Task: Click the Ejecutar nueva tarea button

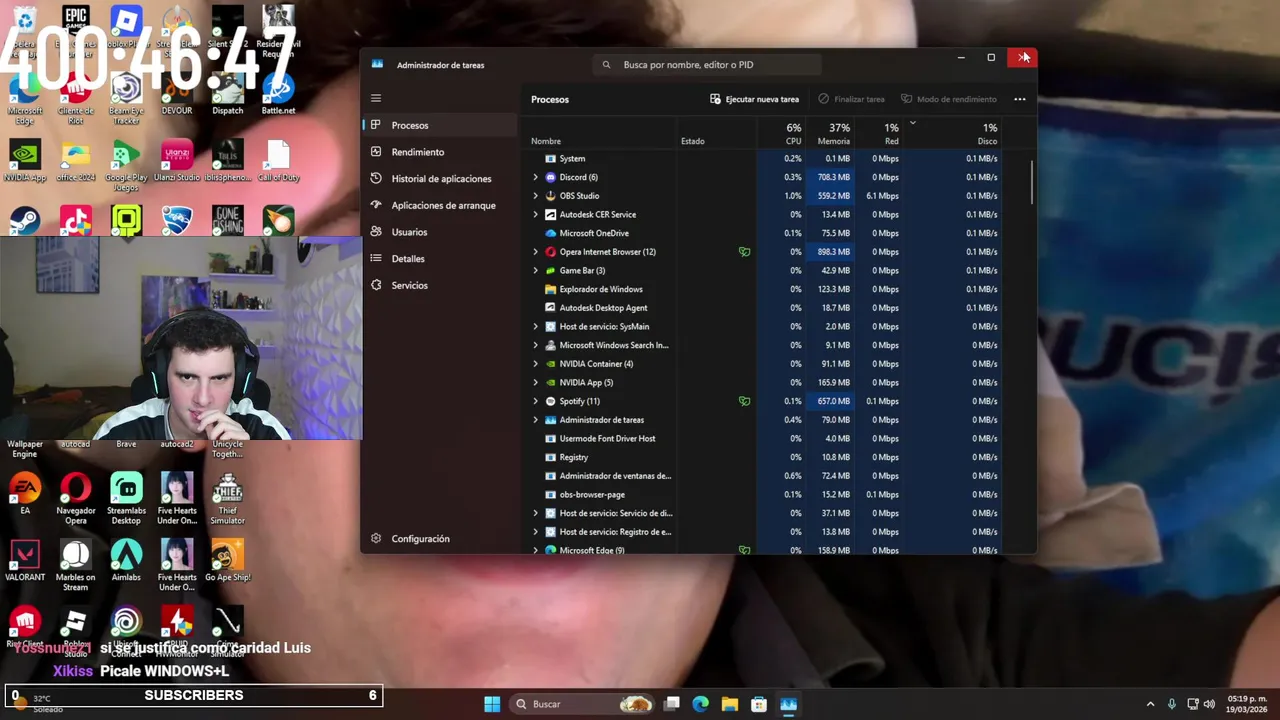Action: [754, 99]
